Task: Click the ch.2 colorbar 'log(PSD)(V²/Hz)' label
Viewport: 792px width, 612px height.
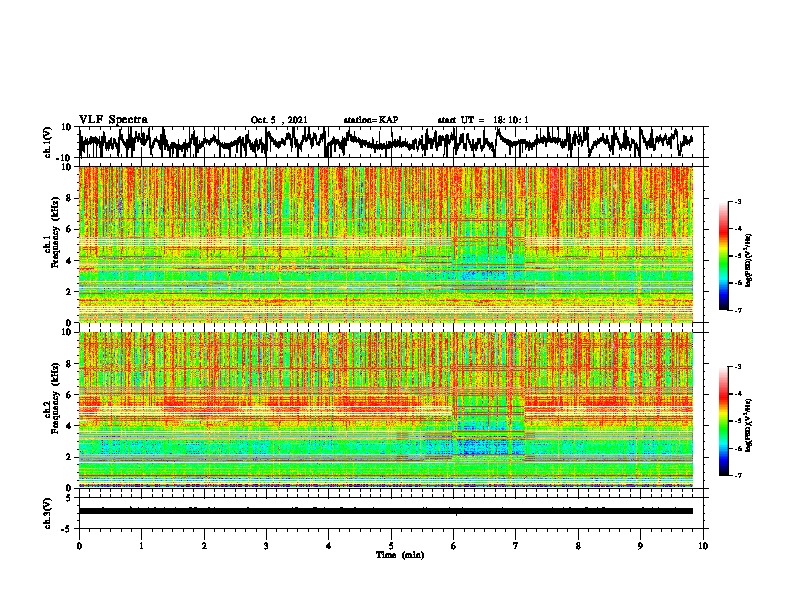Action: 748,425
